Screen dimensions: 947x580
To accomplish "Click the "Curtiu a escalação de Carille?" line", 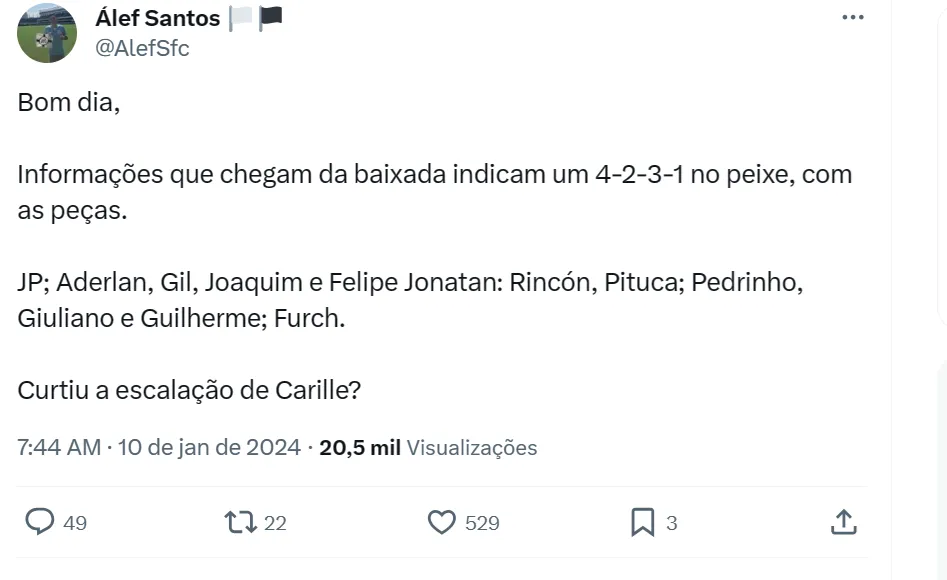I will pos(189,389).
